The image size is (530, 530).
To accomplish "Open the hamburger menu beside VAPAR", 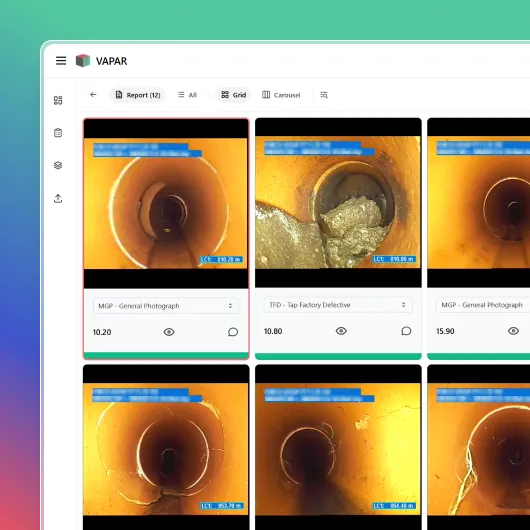I will coord(61,61).
